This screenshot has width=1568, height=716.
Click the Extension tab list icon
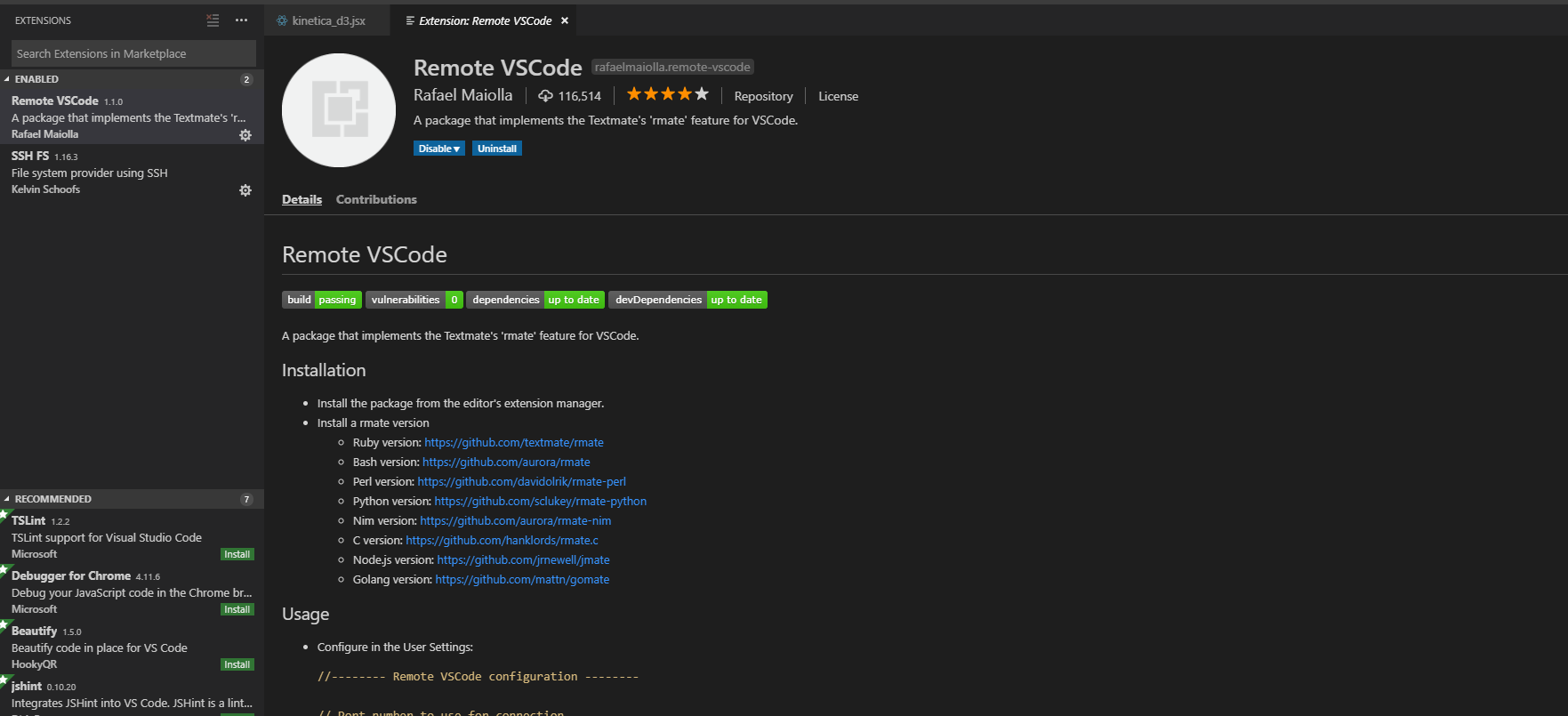click(x=410, y=20)
